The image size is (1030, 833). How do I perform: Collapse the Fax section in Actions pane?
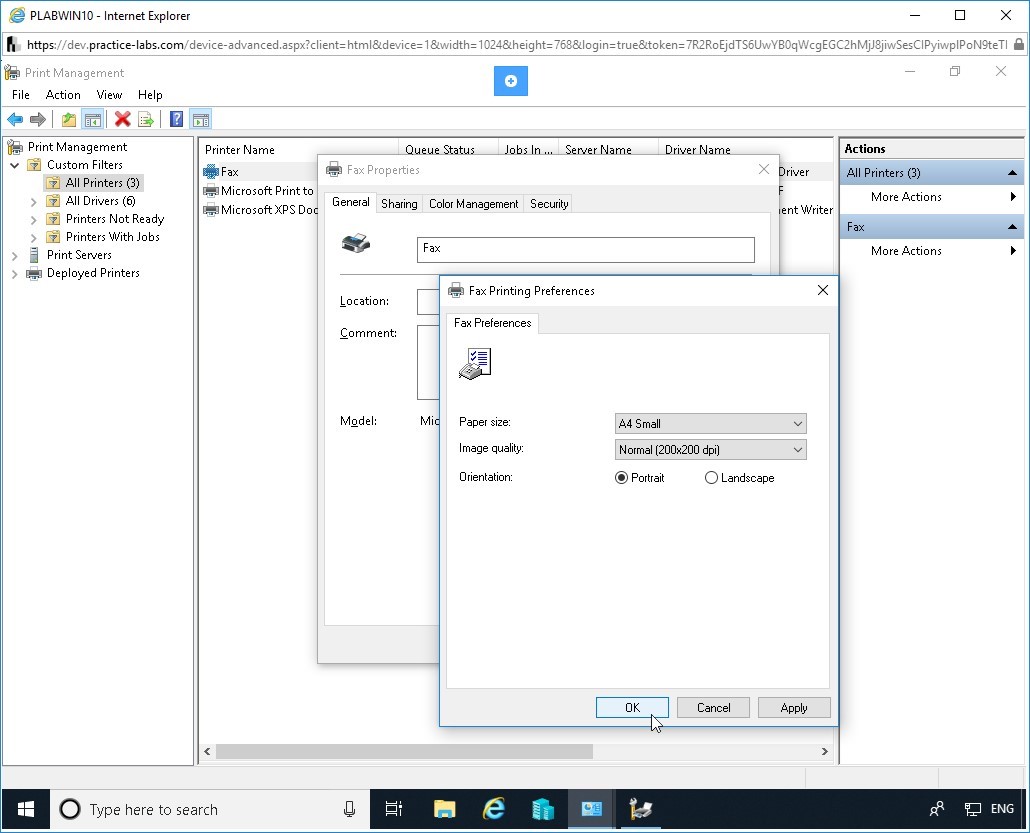coord(1012,227)
